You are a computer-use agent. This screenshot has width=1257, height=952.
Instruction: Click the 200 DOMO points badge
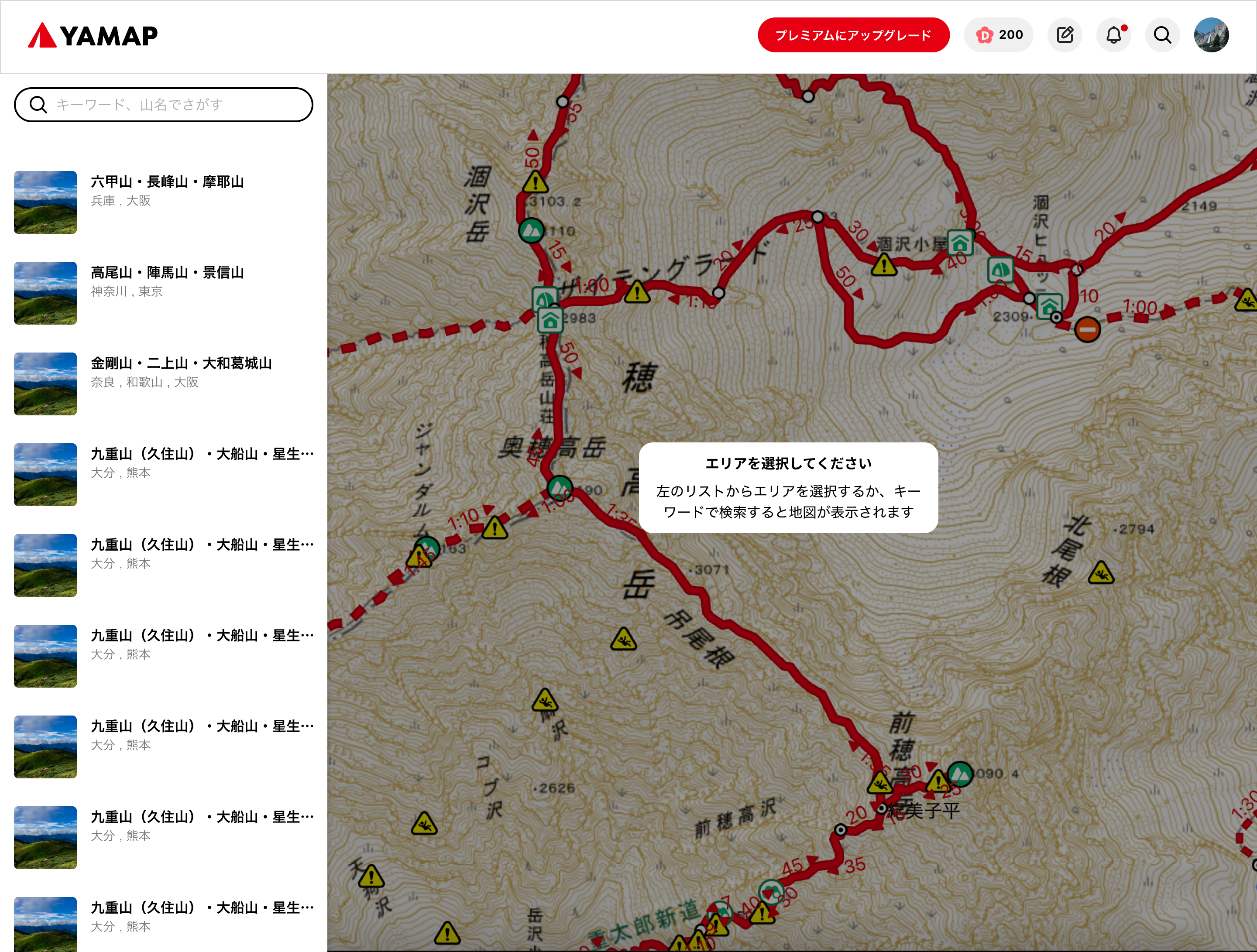tap(999, 35)
